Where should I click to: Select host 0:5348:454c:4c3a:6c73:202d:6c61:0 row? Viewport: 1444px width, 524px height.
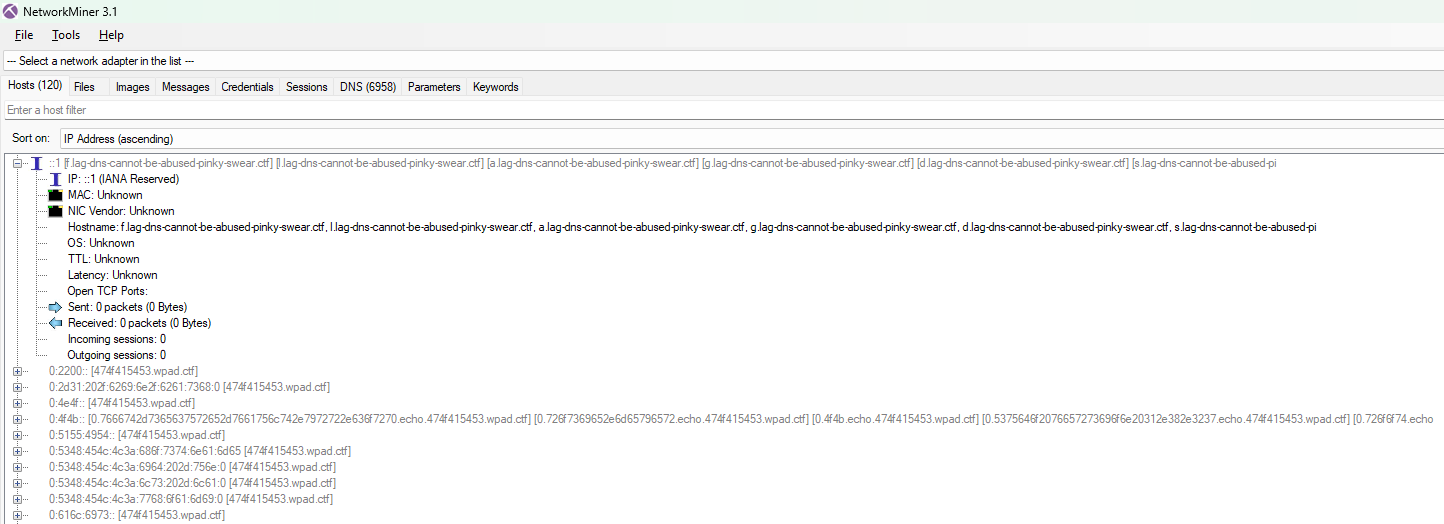coord(189,483)
